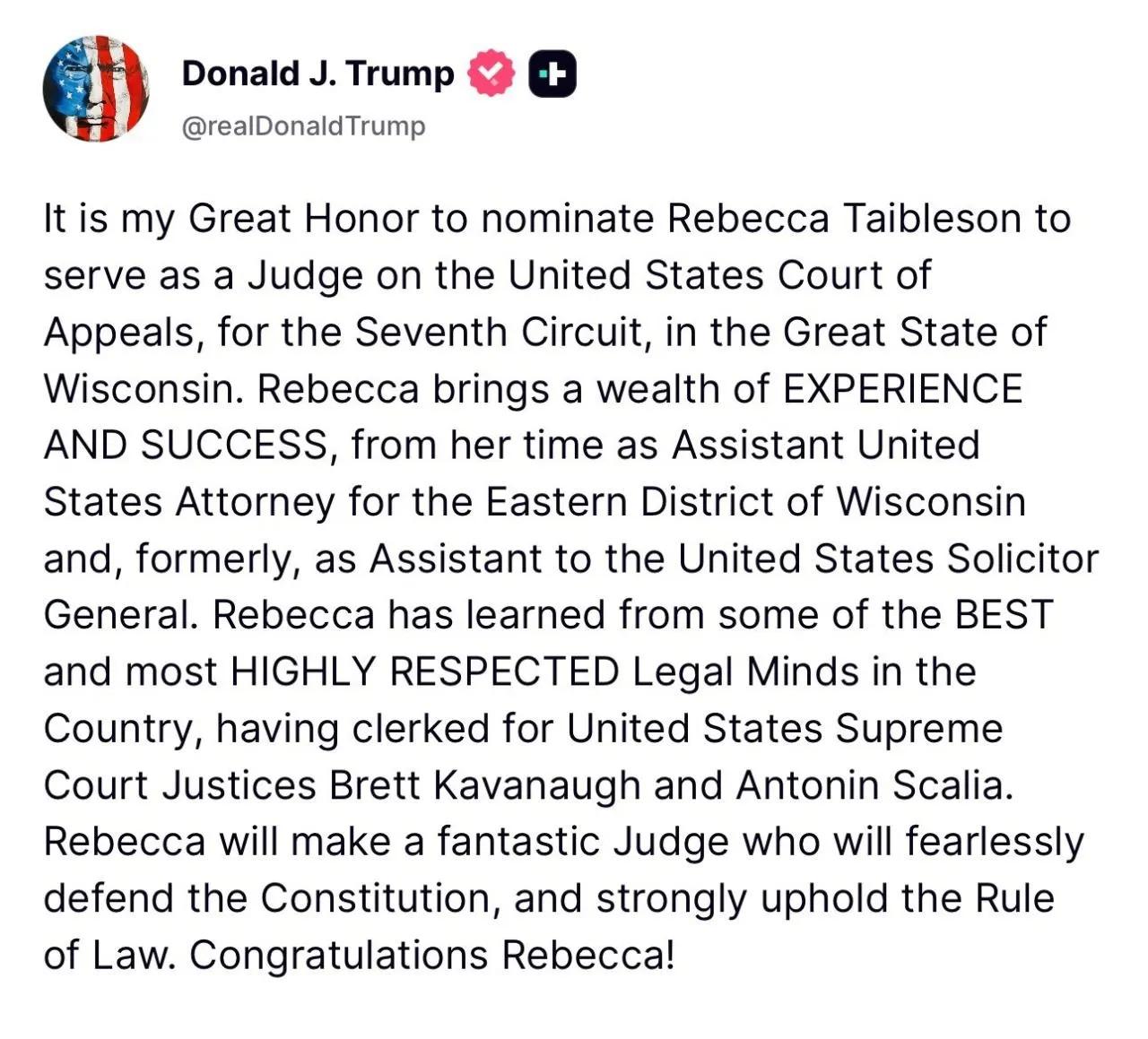Viewport: 1148px width, 1039px height.
Task: Click the closing Congratulations Rebecca! text
Action: [x=431, y=955]
